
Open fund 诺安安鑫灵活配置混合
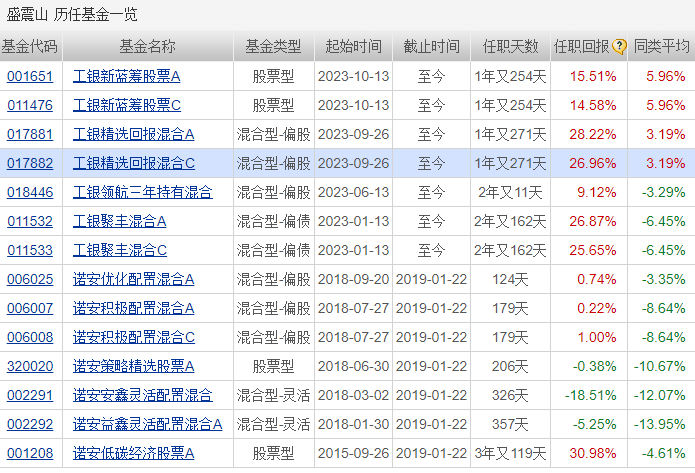(143, 395)
